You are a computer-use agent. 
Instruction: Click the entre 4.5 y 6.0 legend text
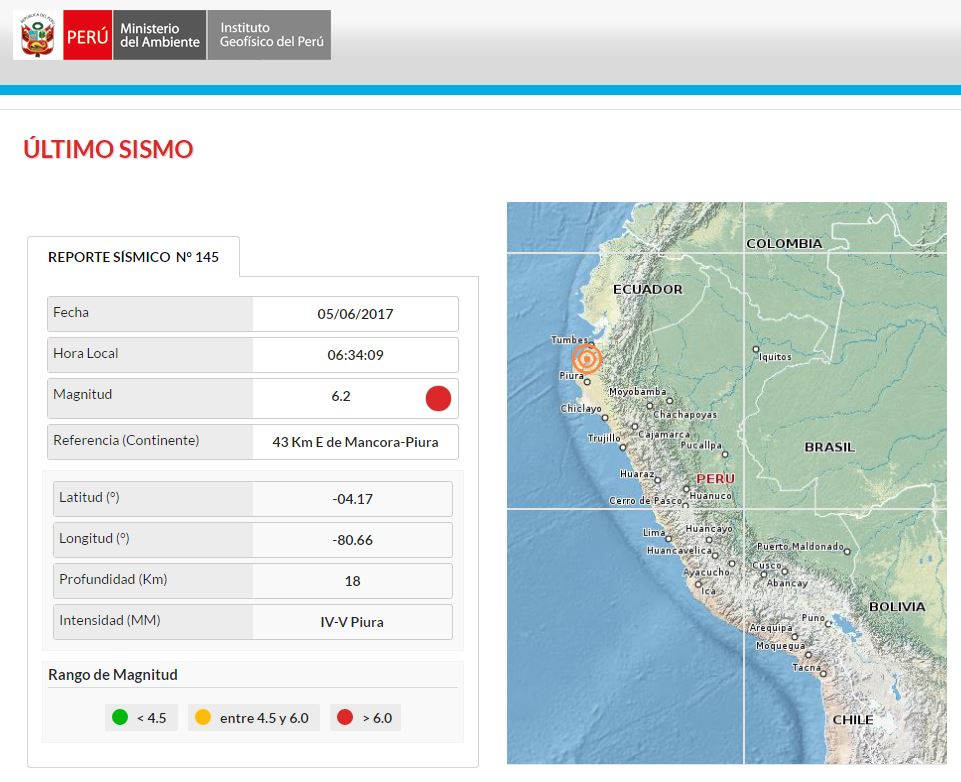(x=264, y=718)
